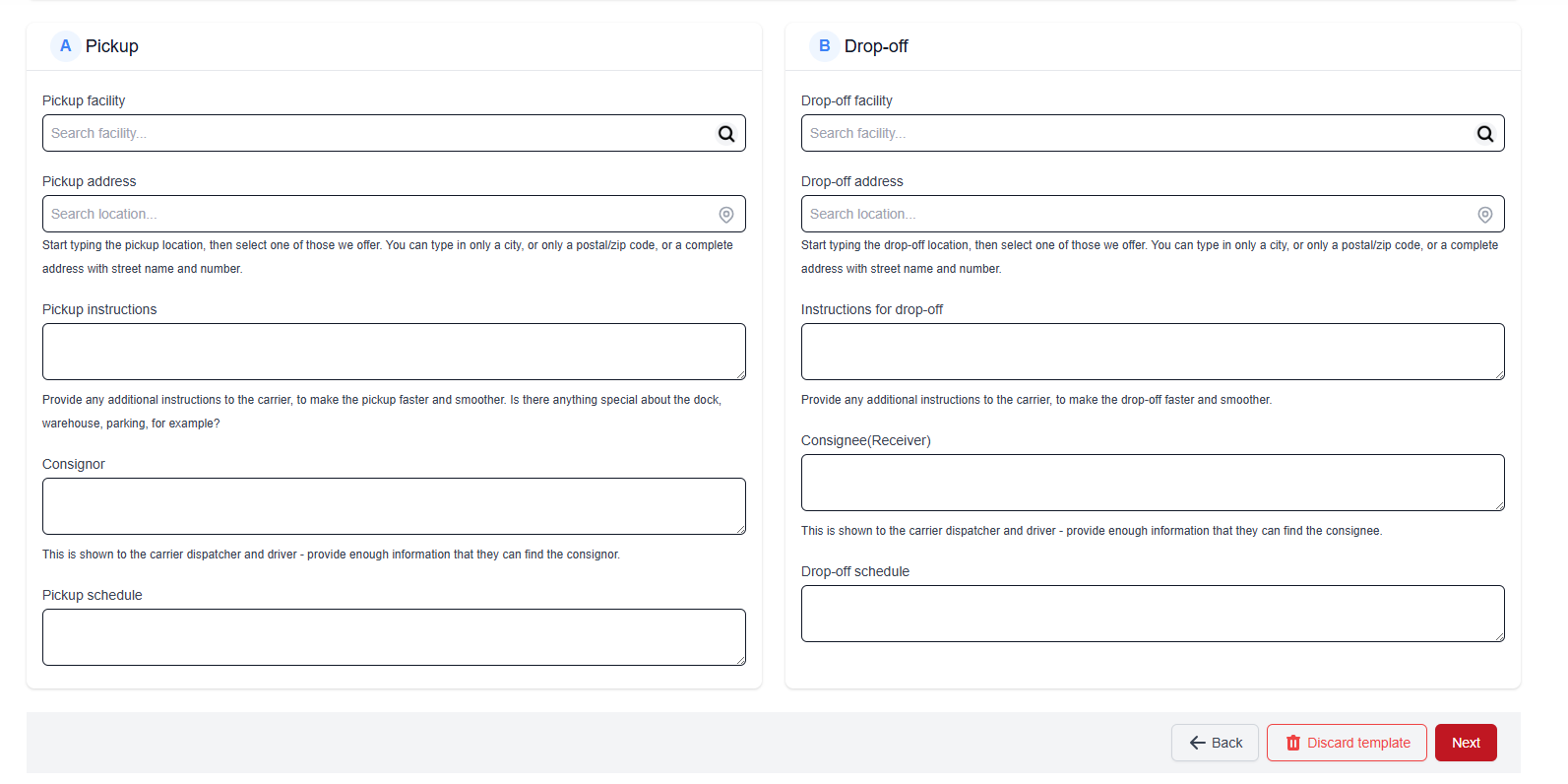1568x784 pixels.
Task: Click the Pickup address label
Action: 90,181
